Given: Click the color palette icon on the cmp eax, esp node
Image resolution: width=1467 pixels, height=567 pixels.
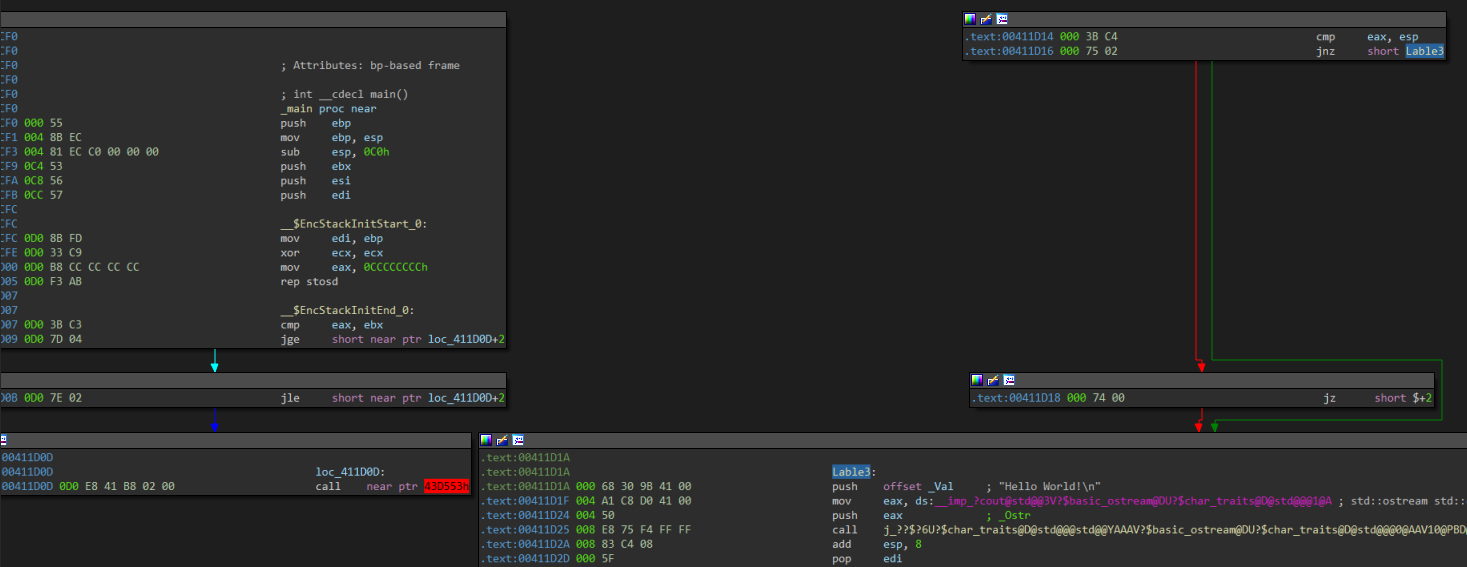Looking at the screenshot, I should point(969,19).
